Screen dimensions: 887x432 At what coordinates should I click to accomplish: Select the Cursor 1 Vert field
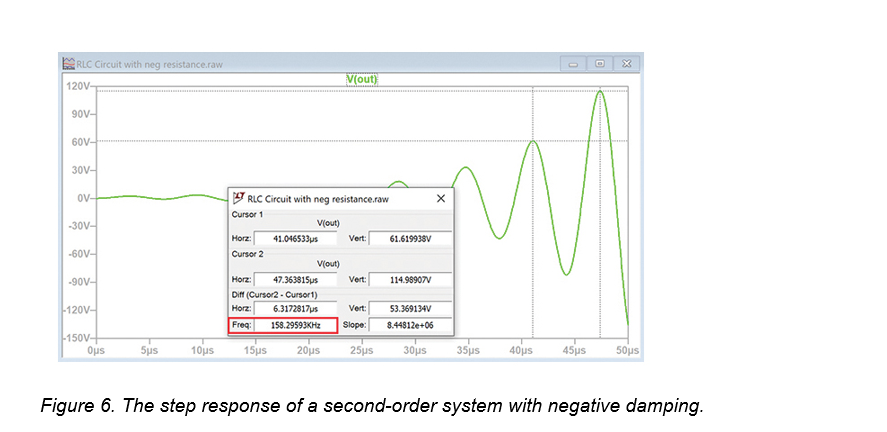click(410, 238)
